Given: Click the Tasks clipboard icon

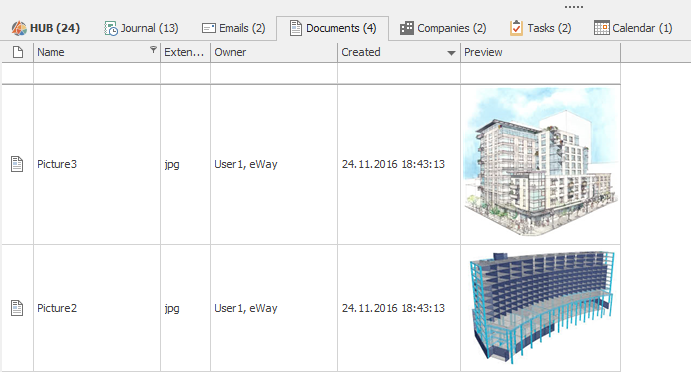Looking at the screenshot, I should (516, 28).
